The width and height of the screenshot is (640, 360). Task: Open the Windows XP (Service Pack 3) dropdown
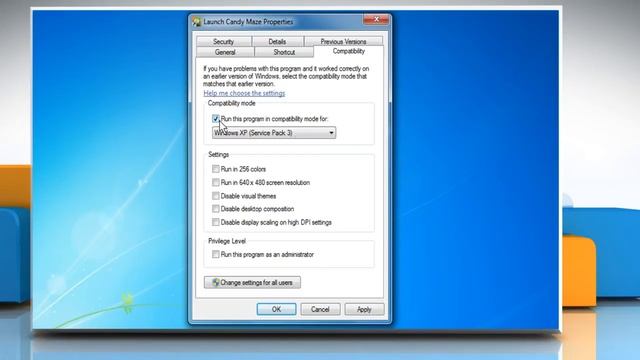coord(274,133)
